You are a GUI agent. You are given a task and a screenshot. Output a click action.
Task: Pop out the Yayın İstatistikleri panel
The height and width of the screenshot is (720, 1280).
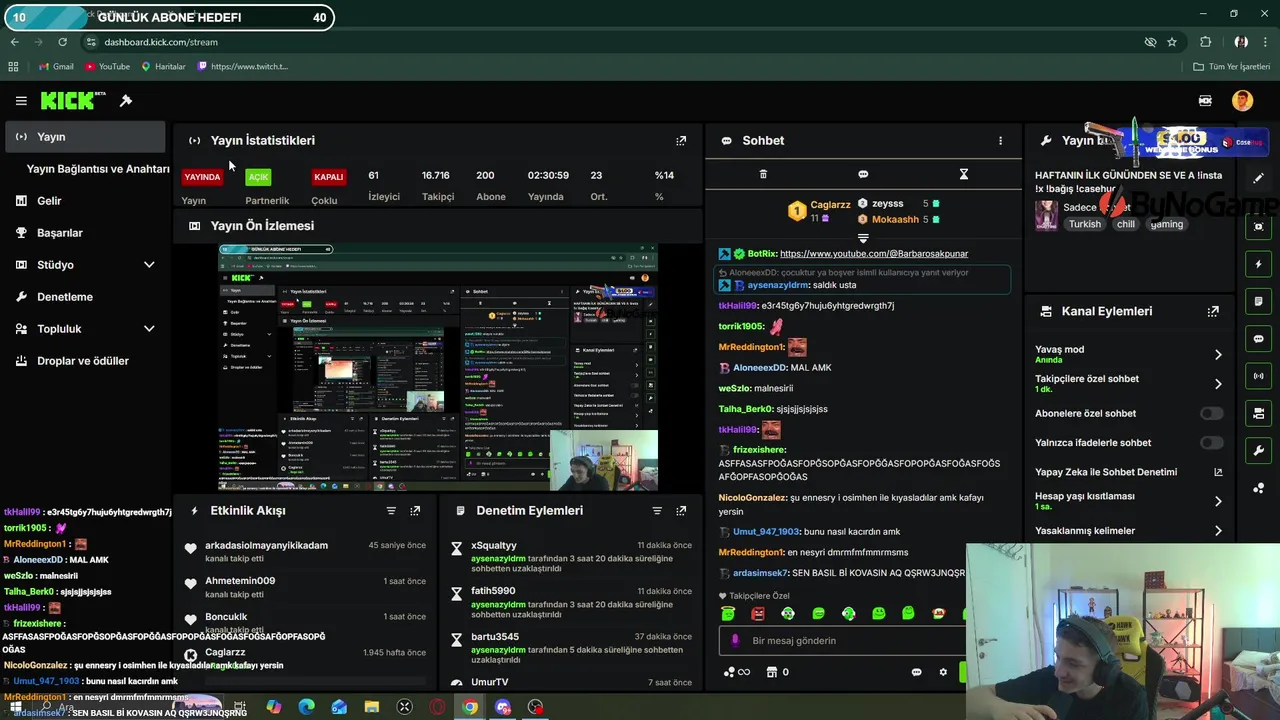tap(681, 141)
